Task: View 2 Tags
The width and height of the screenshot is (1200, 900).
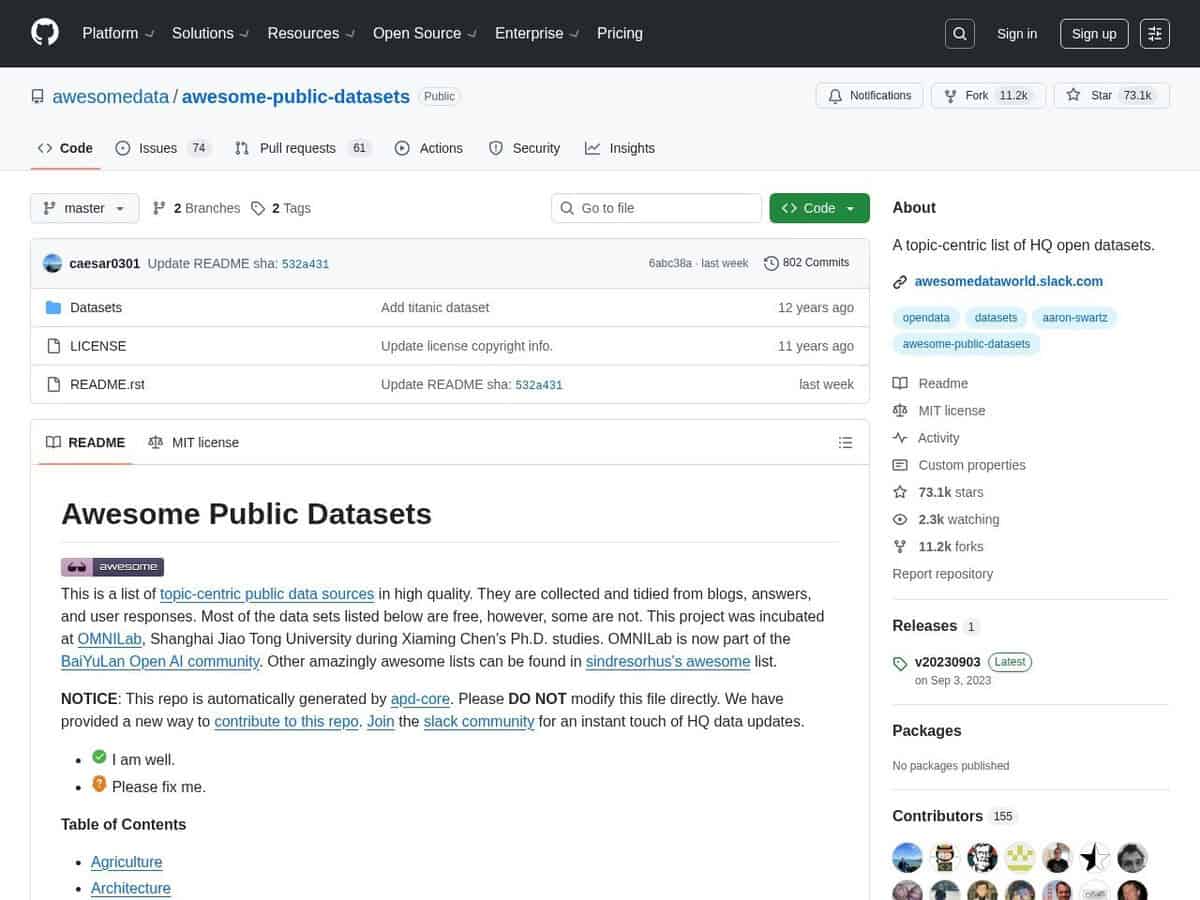Action: point(281,208)
